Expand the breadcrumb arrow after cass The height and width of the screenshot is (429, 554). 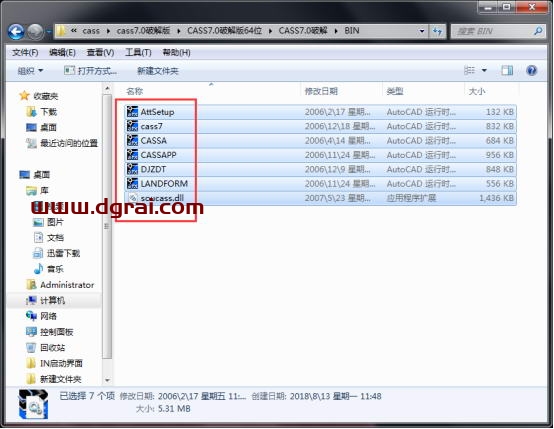point(108,31)
